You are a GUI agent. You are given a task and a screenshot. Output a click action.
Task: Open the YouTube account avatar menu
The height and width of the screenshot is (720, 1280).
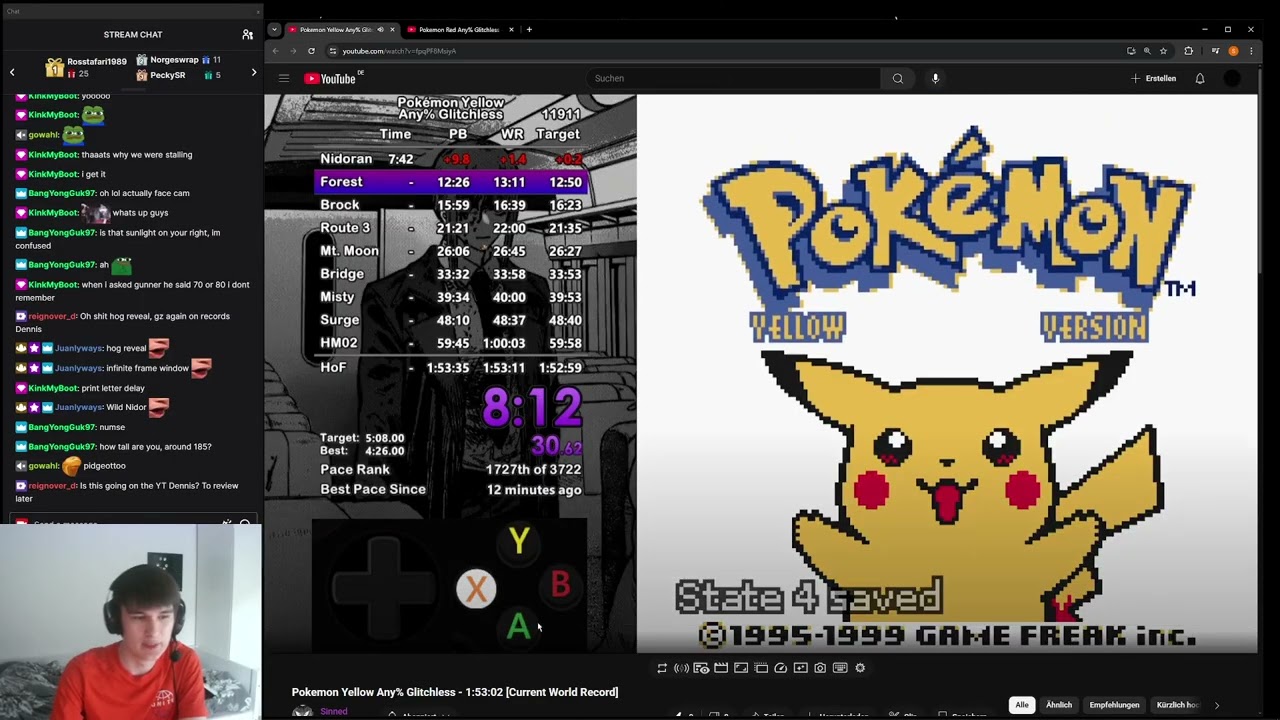[1232, 78]
